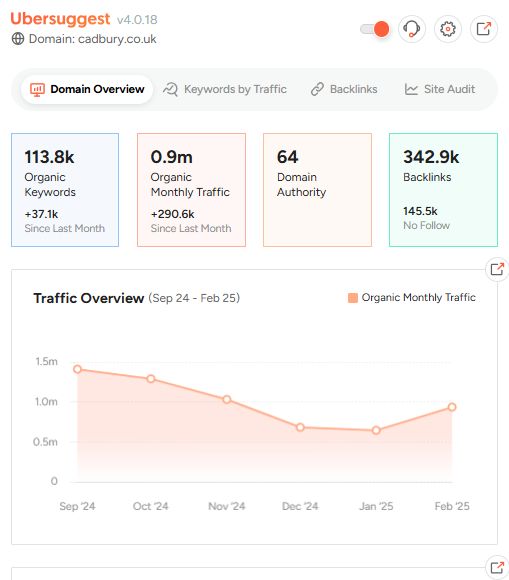
Task: Click the Sep '24 axis label
Action: [77, 506]
